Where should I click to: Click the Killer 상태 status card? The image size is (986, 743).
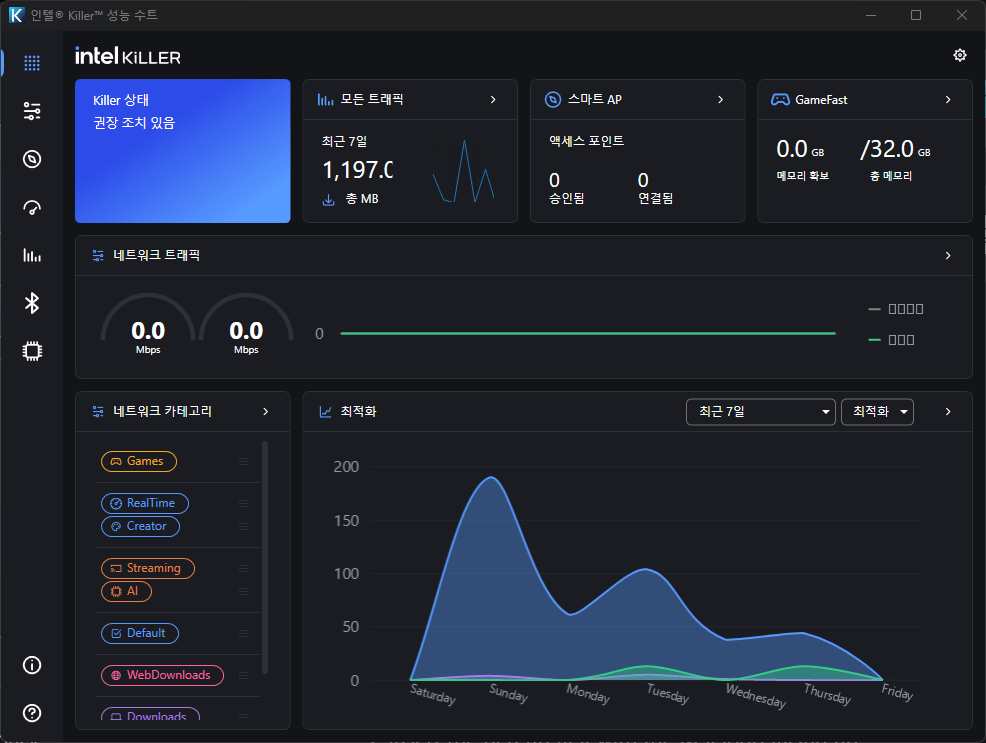pyautogui.click(x=182, y=151)
